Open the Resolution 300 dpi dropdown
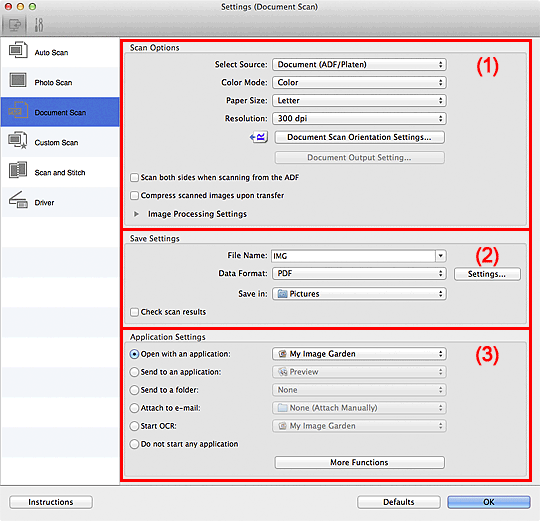 tap(359, 118)
